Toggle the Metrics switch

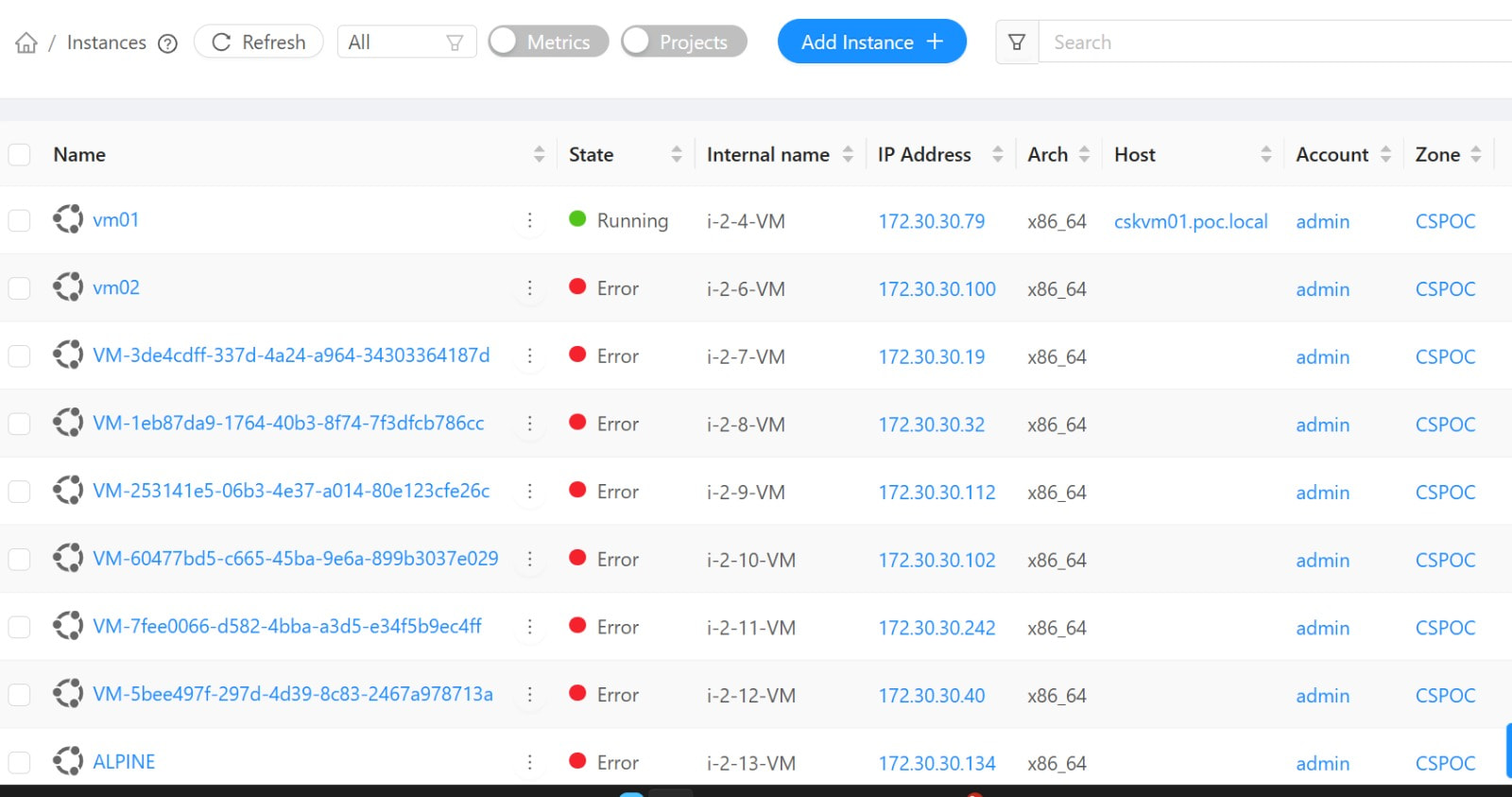click(x=548, y=42)
